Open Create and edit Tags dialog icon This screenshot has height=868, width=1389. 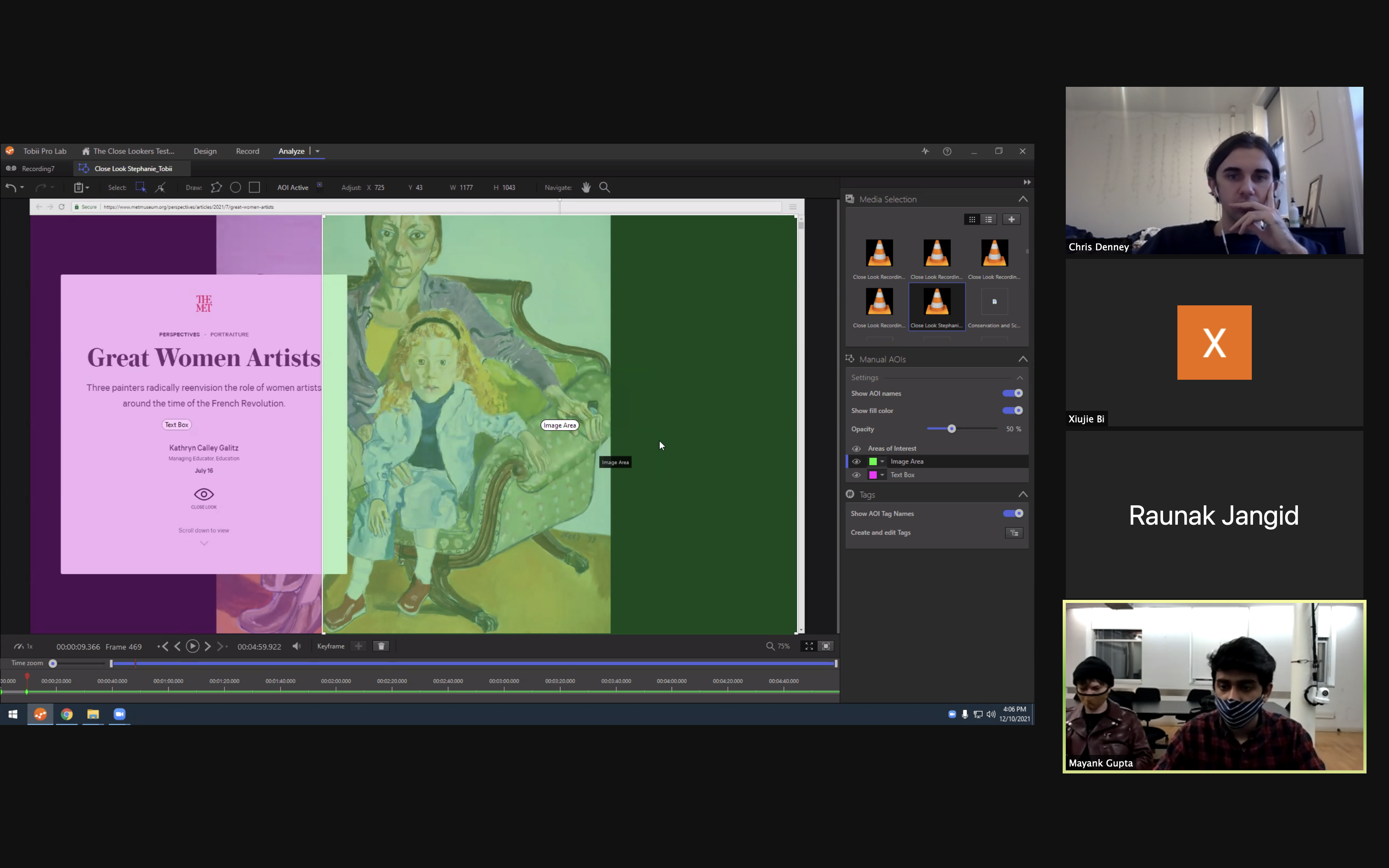(1014, 533)
